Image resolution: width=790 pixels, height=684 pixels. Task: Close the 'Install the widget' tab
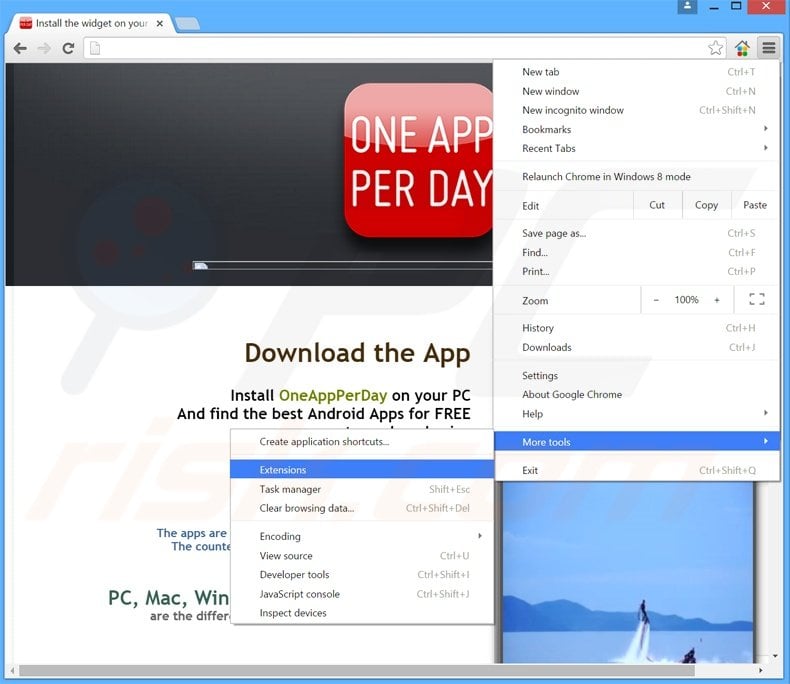[159, 23]
